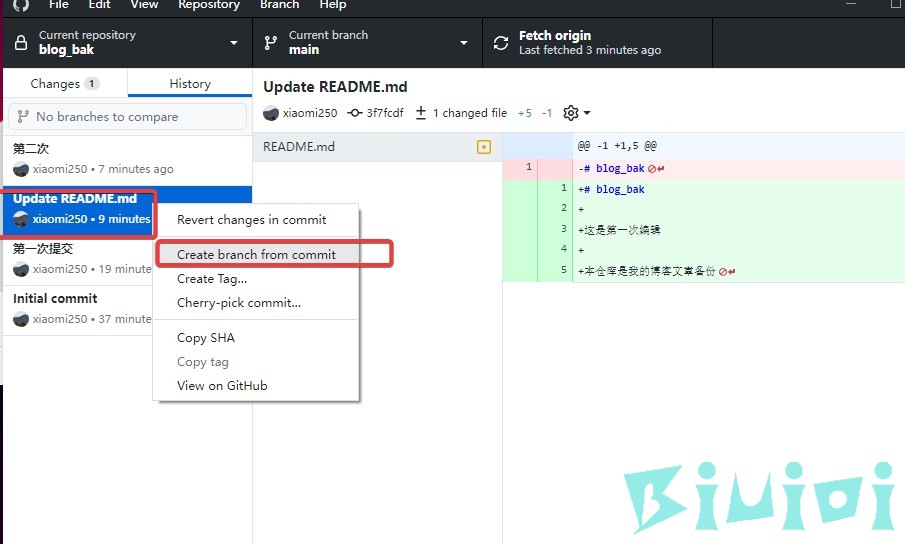
Task: Click the GitHub logo in the title bar
Action: point(21,5)
